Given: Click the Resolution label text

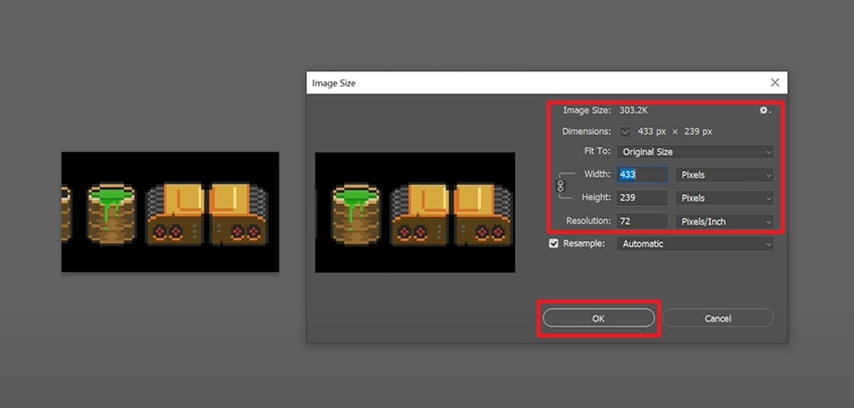Looking at the screenshot, I should click(x=588, y=221).
